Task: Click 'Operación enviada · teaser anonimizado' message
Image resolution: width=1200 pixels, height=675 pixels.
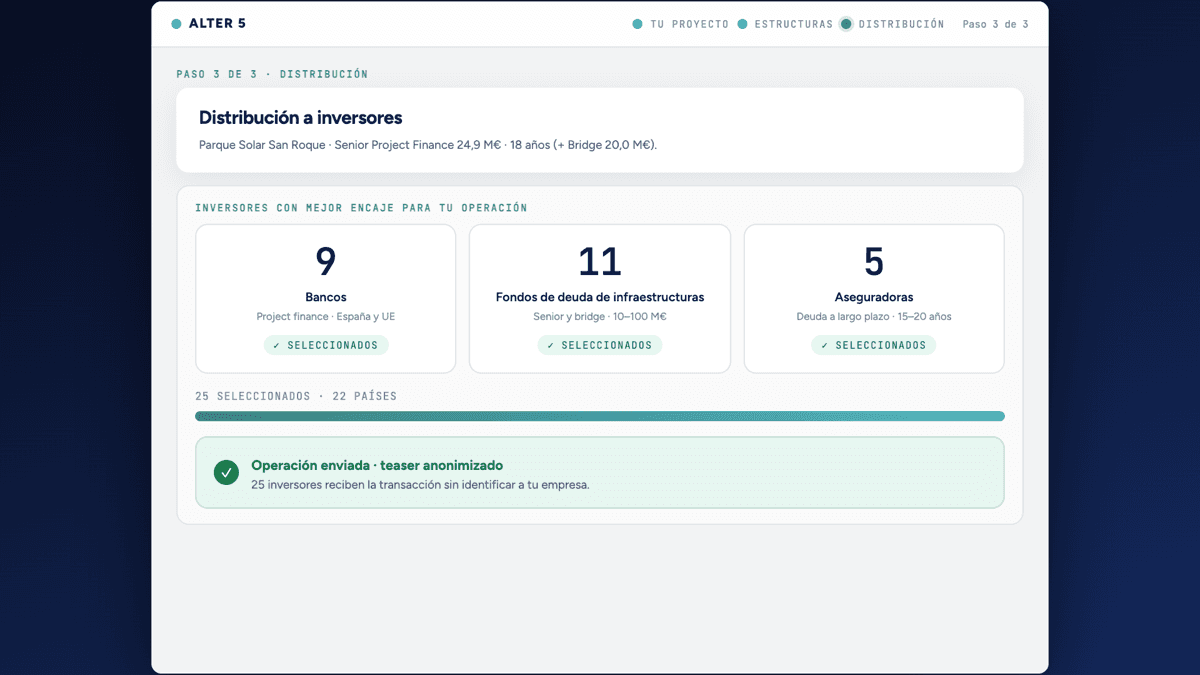Action: [377, 465]
